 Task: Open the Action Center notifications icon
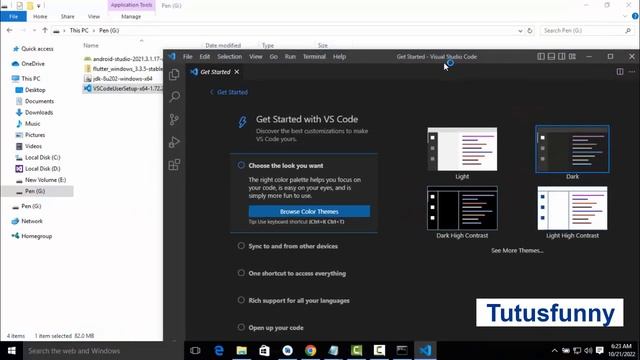[x=600, y=351]
